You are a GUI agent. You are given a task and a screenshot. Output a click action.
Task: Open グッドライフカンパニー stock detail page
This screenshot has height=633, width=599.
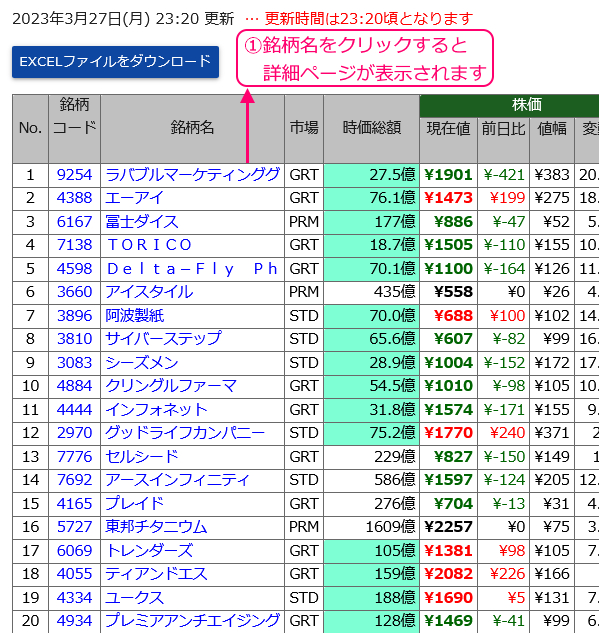[185, 432]
